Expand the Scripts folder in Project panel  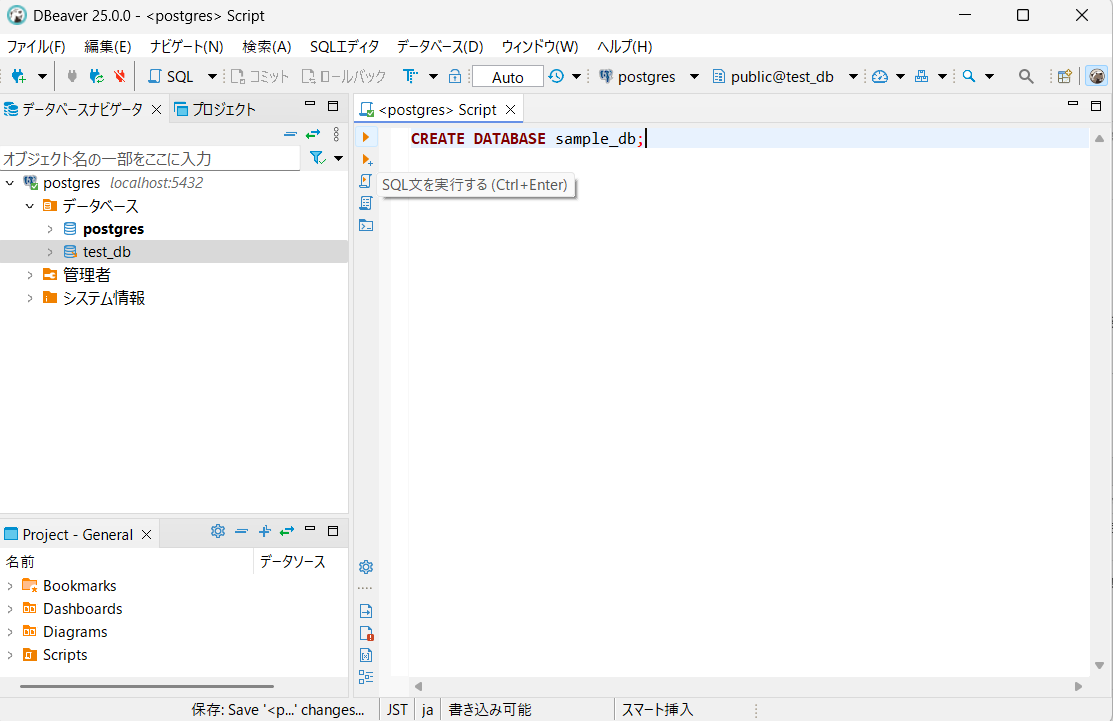[10, 655]
